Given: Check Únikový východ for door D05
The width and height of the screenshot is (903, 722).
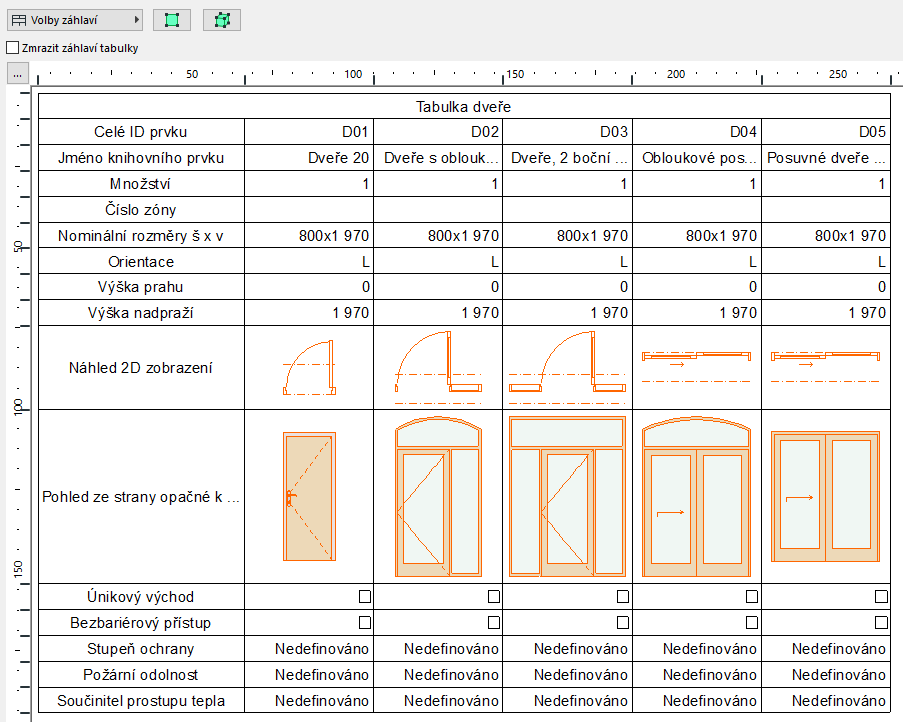Looking at the screenshot, I should 881,596.
